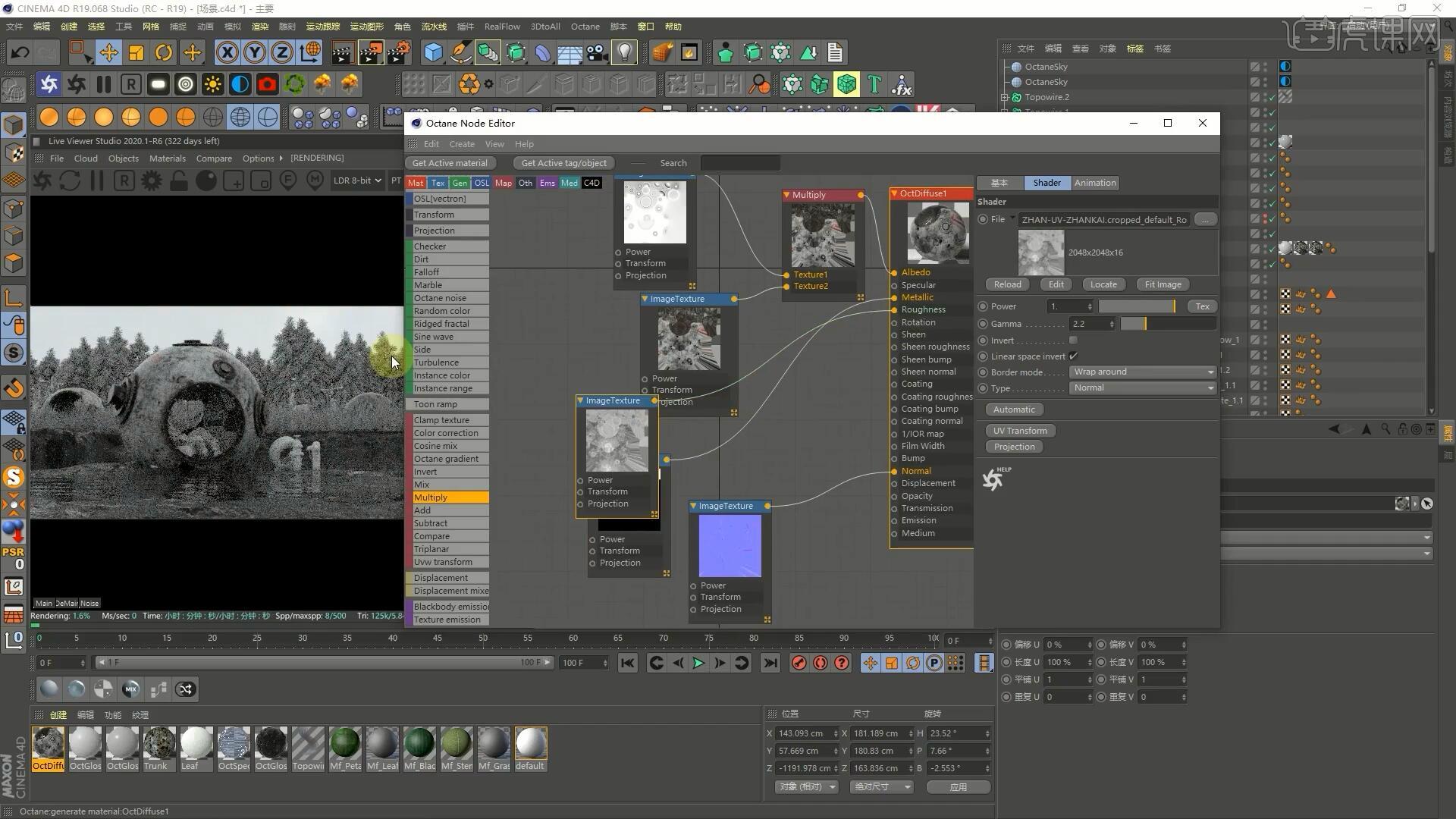Expand Topowire.2 tree item

click(1005, 98)
